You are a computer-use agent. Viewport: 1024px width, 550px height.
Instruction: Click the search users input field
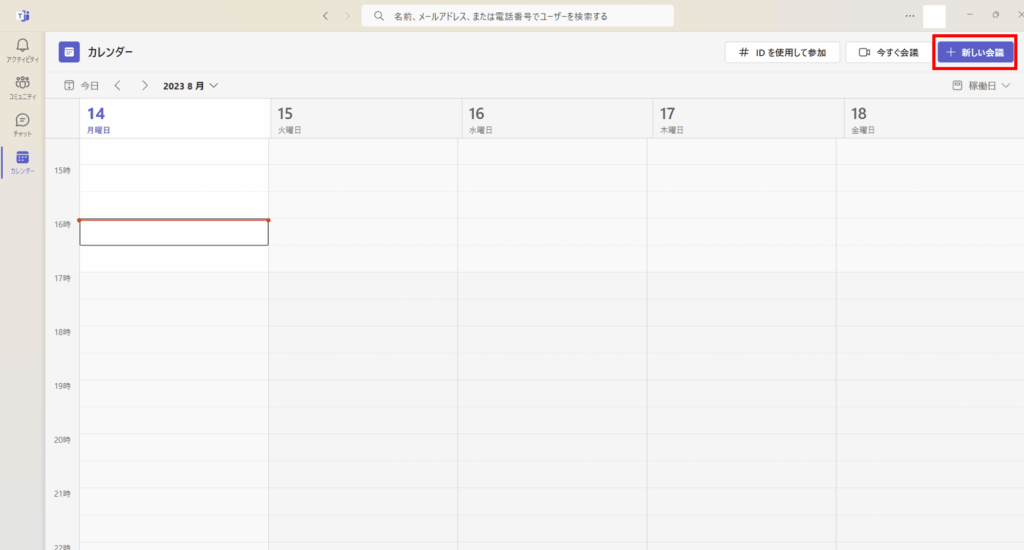[517, 16]
